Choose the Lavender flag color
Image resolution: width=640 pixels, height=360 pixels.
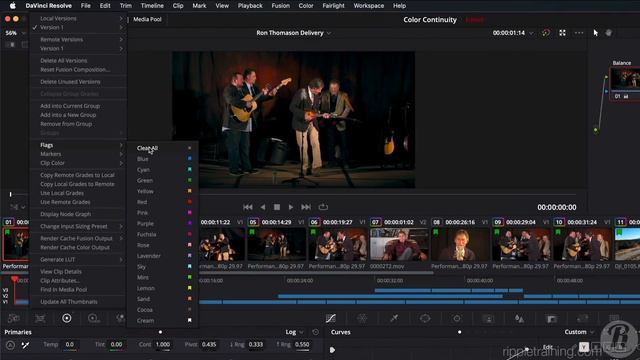(163, 256)
